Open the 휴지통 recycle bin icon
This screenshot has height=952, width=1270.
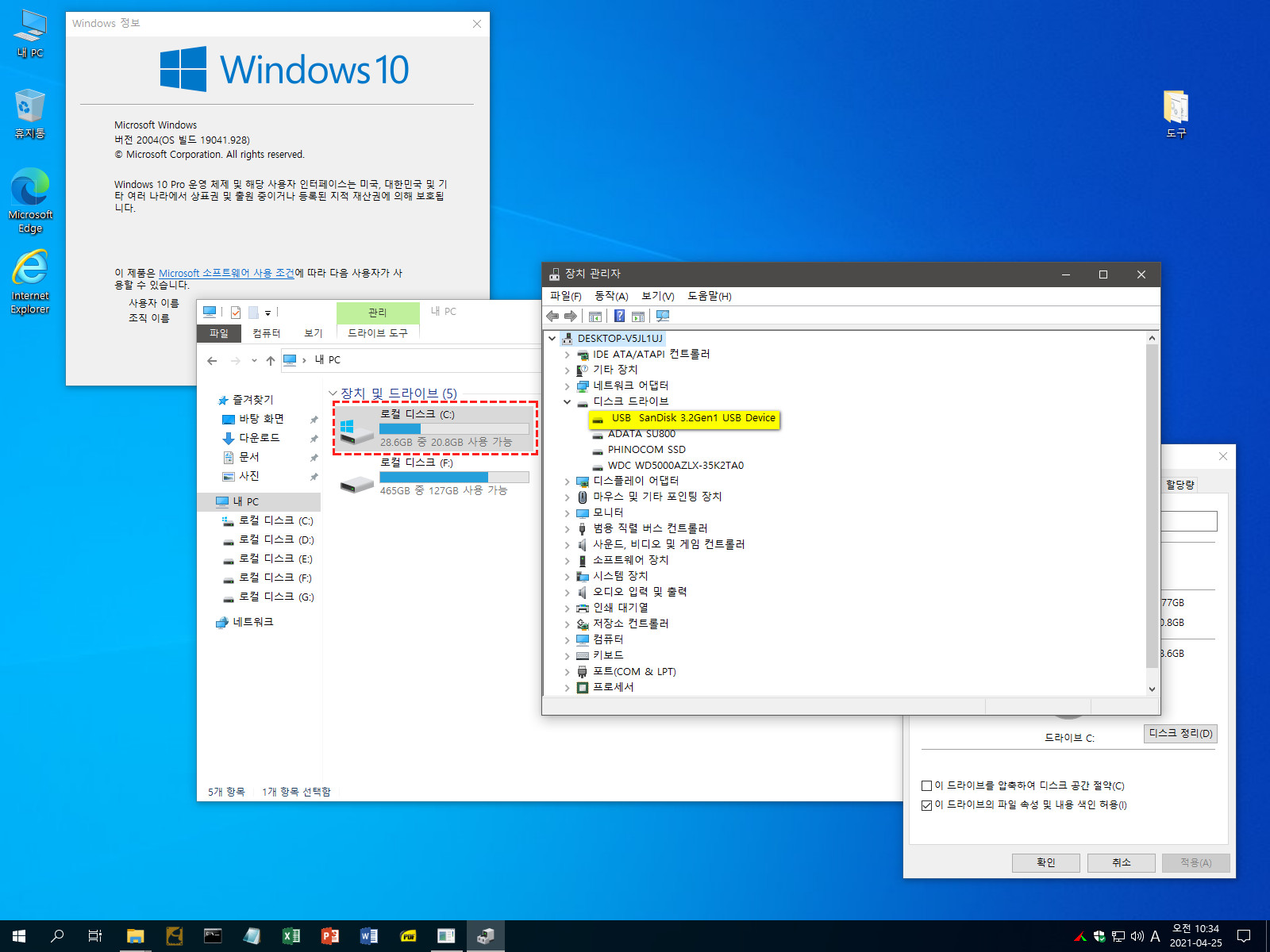(30, 113)
